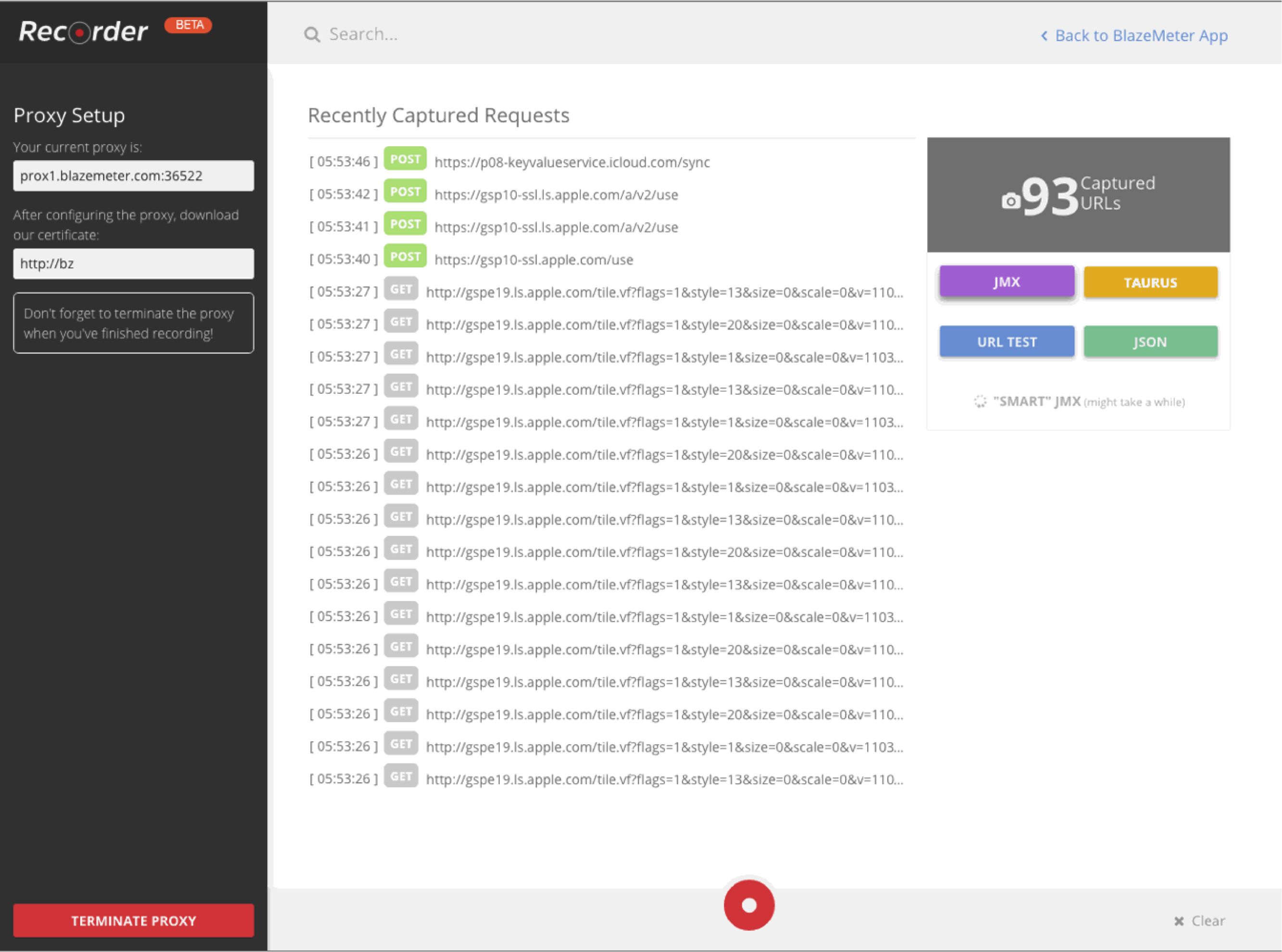Open the icloud keyvalueservice sync request

[x=572, y=163]
